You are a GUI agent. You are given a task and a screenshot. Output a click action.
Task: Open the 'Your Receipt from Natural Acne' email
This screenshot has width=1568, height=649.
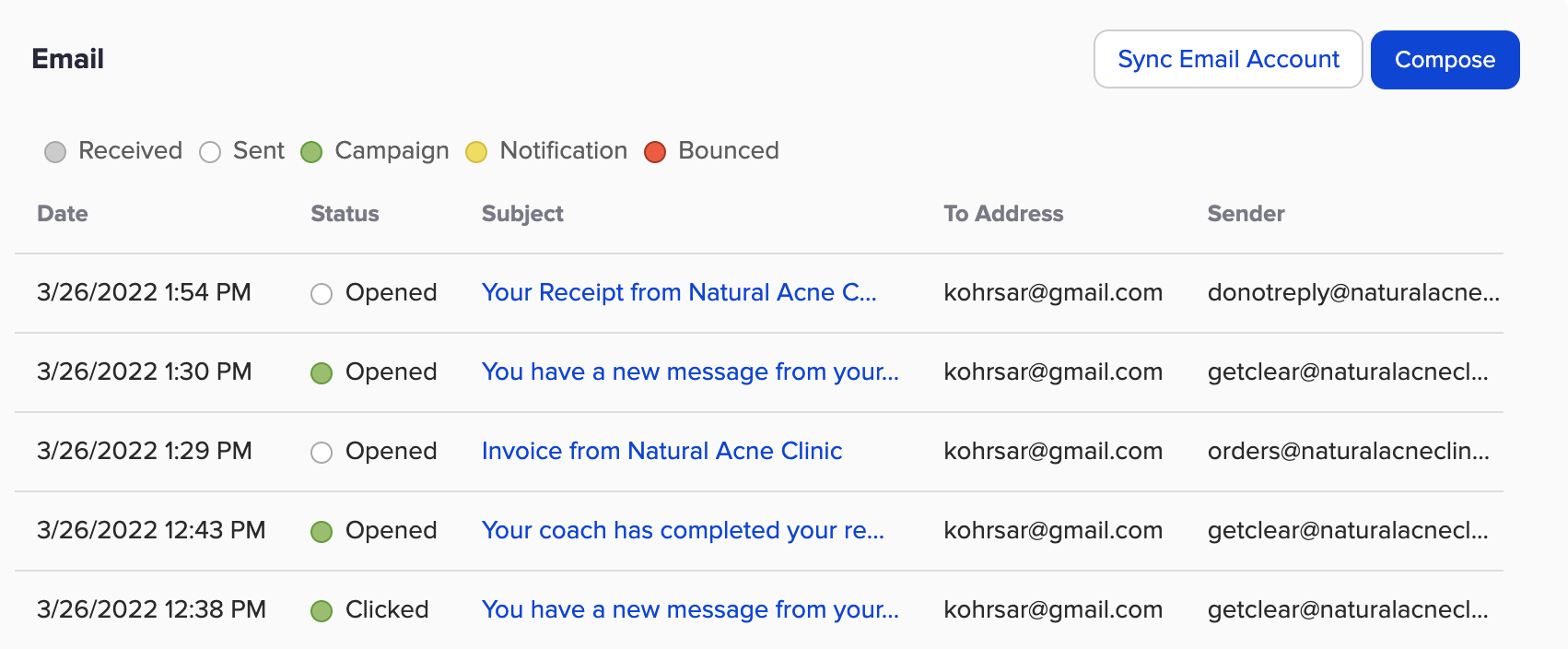[679, 293]
